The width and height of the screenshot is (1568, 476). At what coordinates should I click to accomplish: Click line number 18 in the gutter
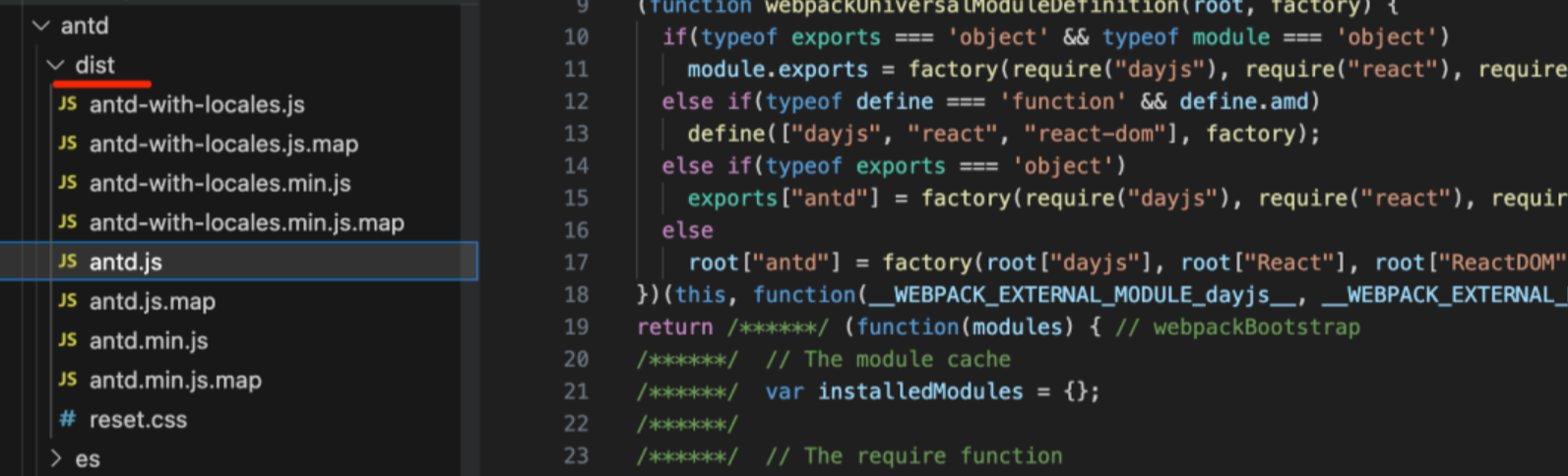[576, 295]
